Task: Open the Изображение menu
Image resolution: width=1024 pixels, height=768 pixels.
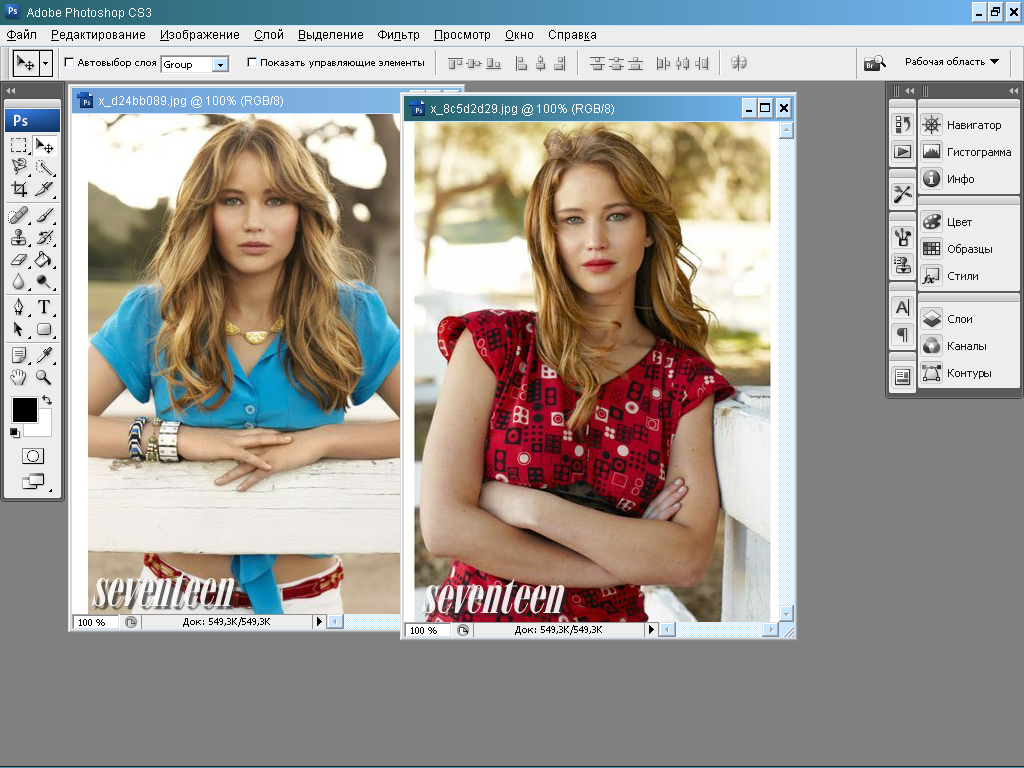Action: pos(200,35)
